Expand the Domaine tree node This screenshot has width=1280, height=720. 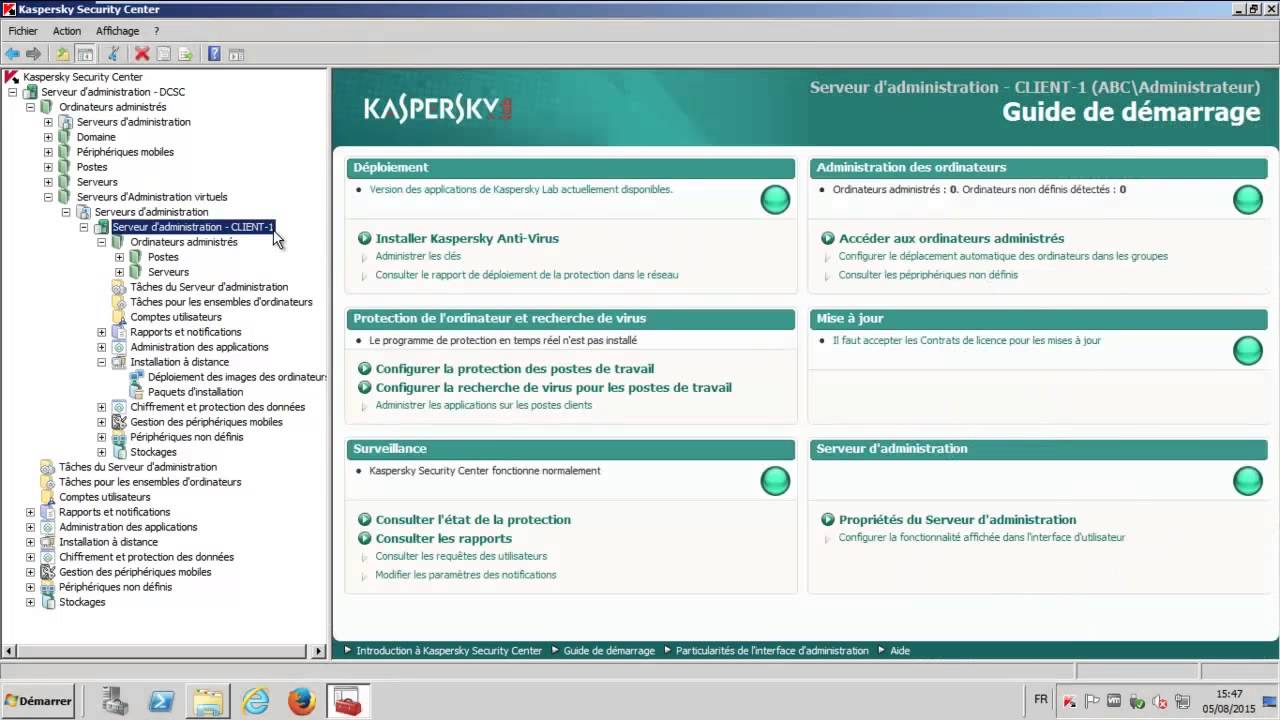tap(48, 137)
